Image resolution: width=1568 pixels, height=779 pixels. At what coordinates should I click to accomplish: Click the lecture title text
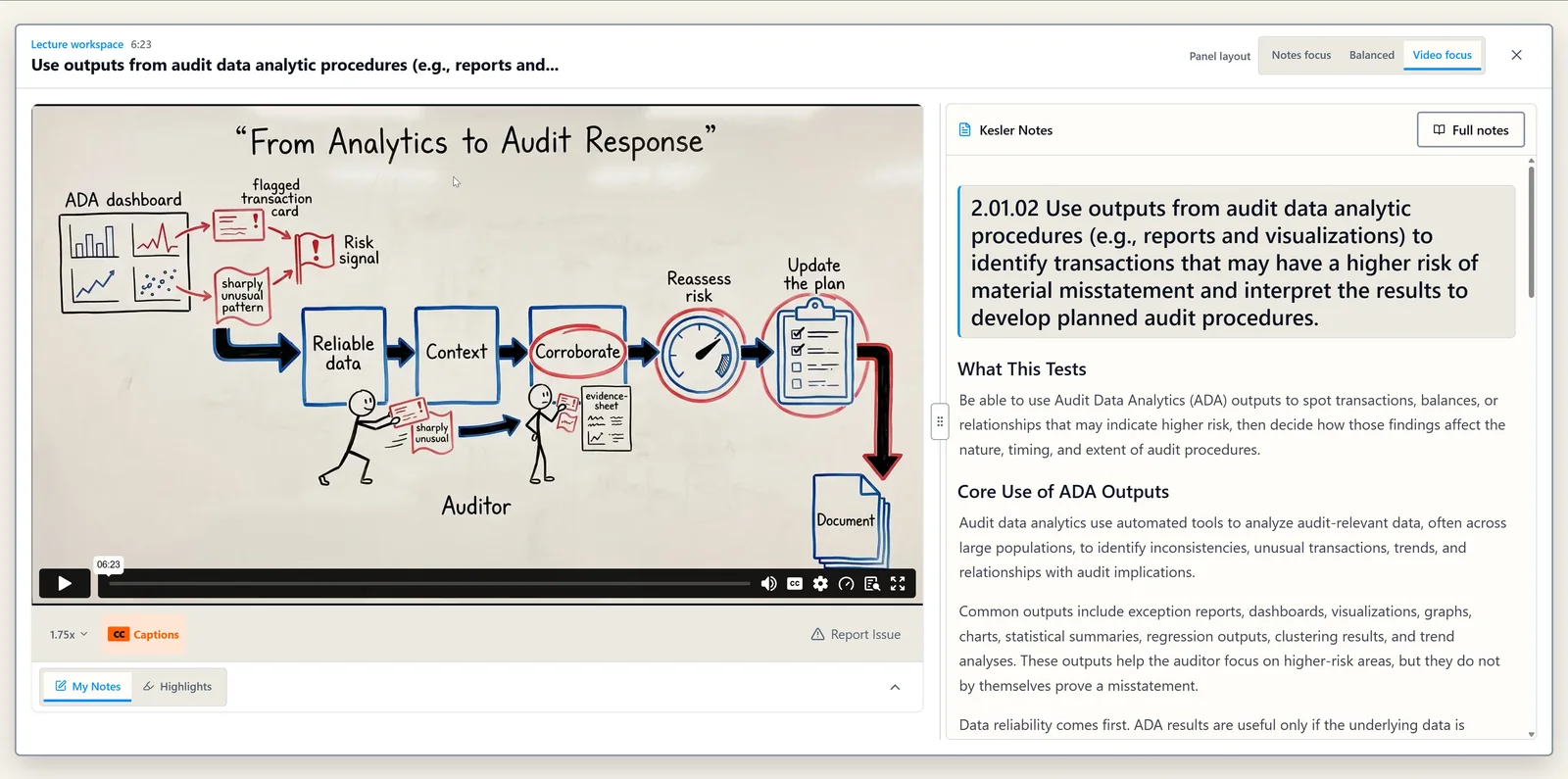[x=295, y=66]
